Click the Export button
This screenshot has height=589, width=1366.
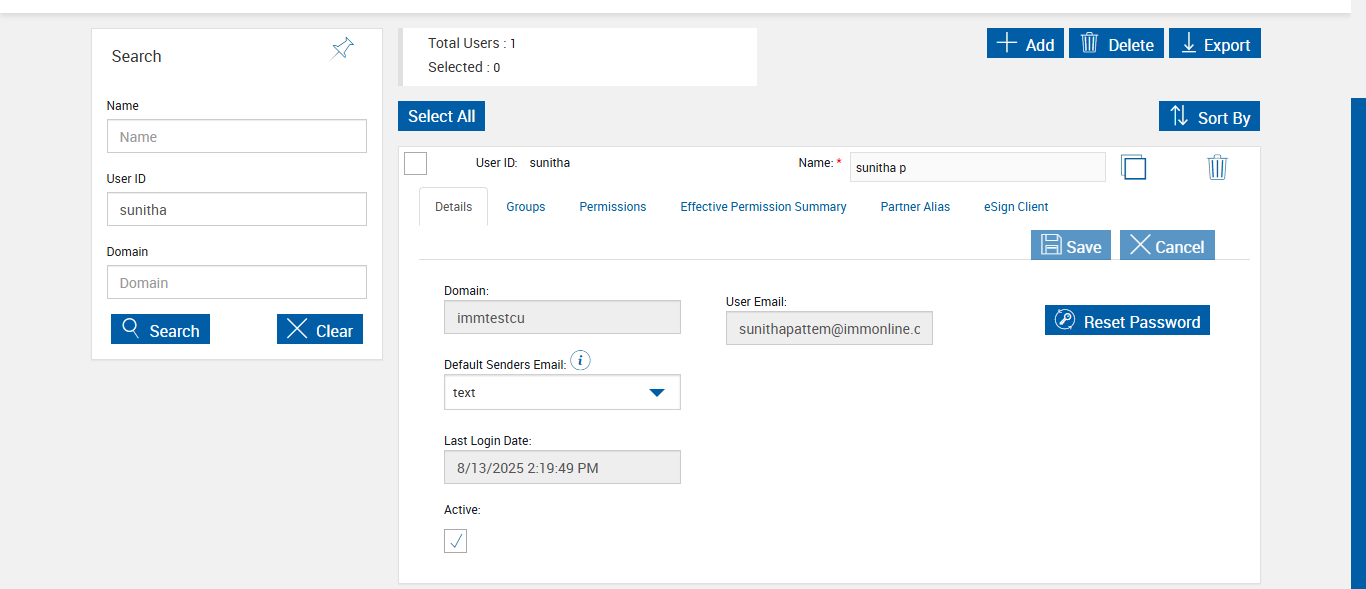pos(1214,44)
